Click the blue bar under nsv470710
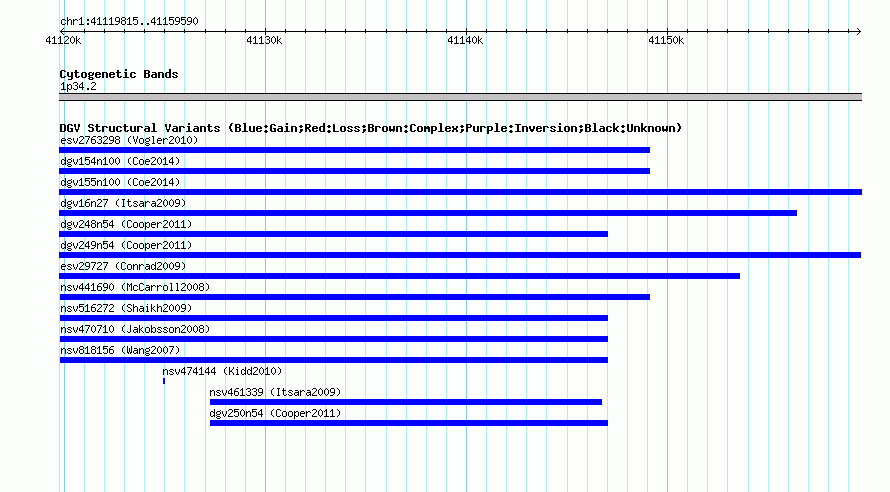 coord(334,339)
